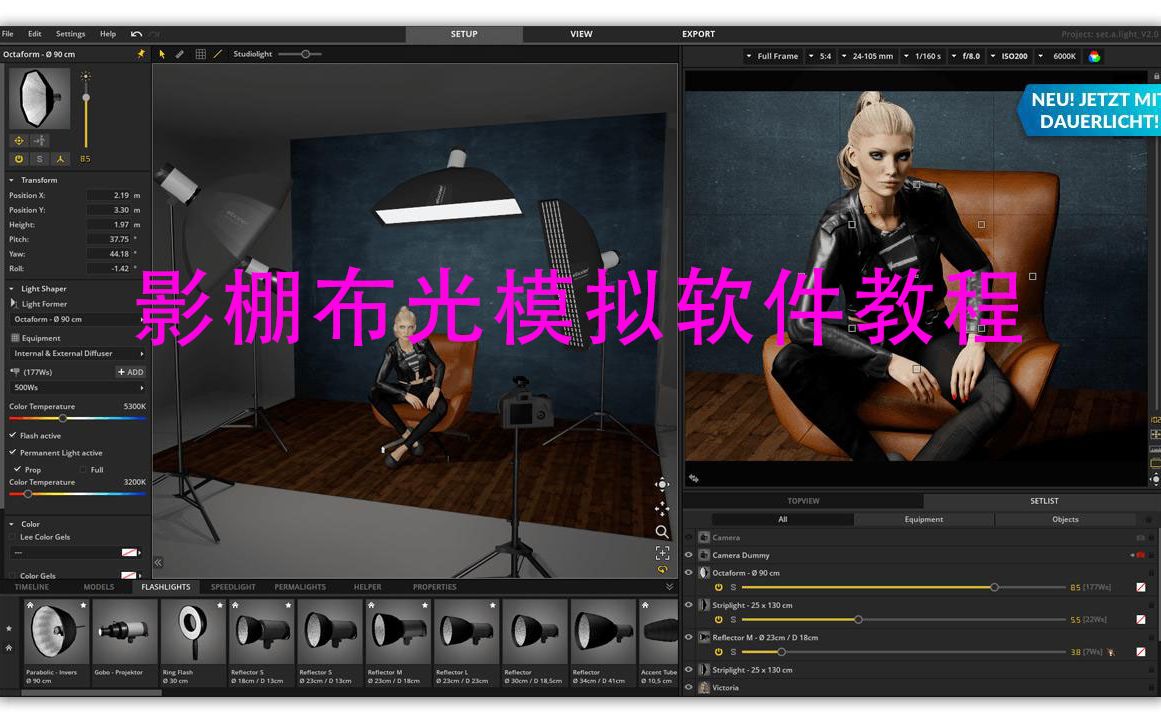Open the magnifier zoom tool in the 3D viewport

(662, 532)
